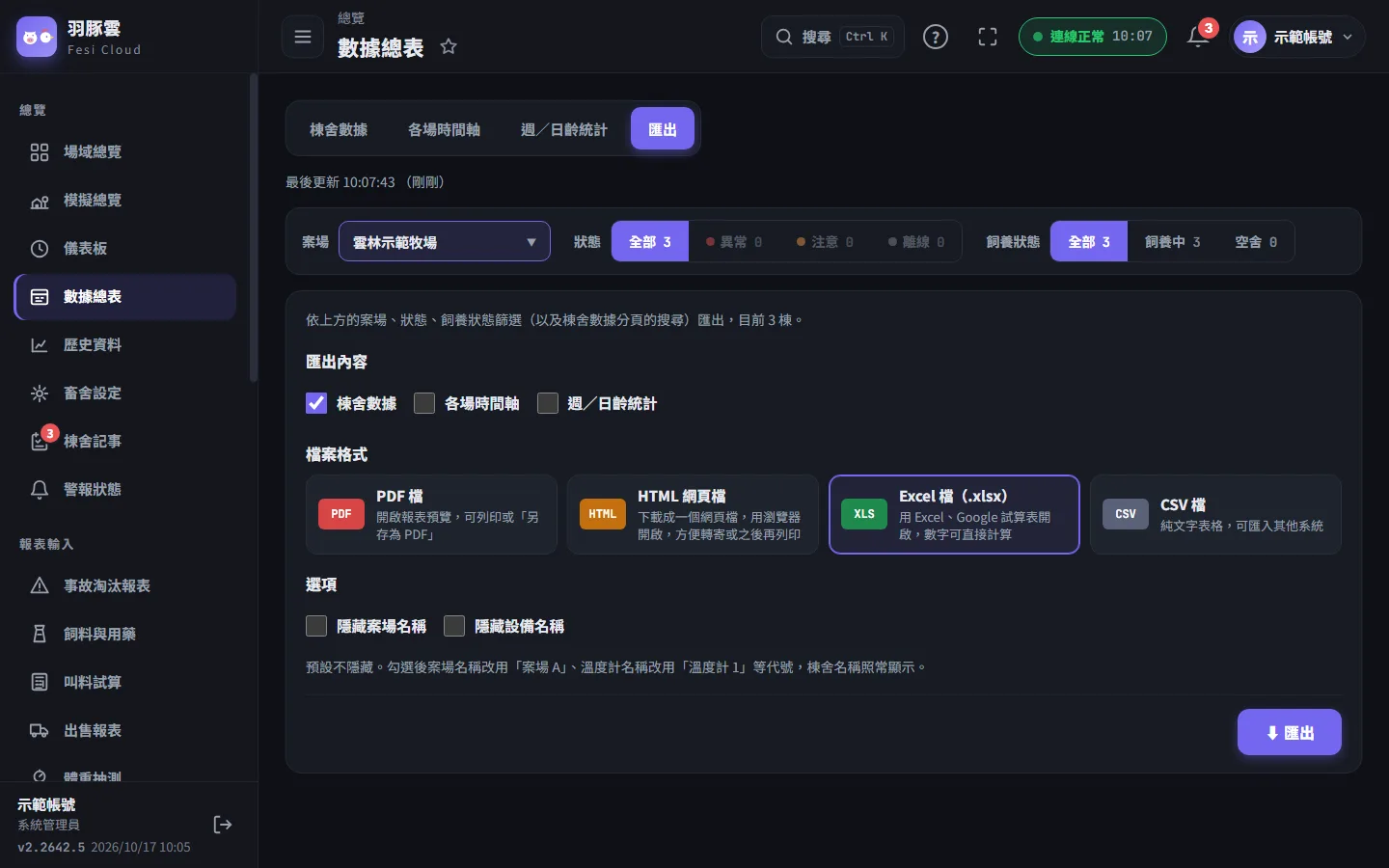Click the 畜舍設定 gear icon in the sidebar
Viewport: 1389px width, 868px height.
pos(40,393)
